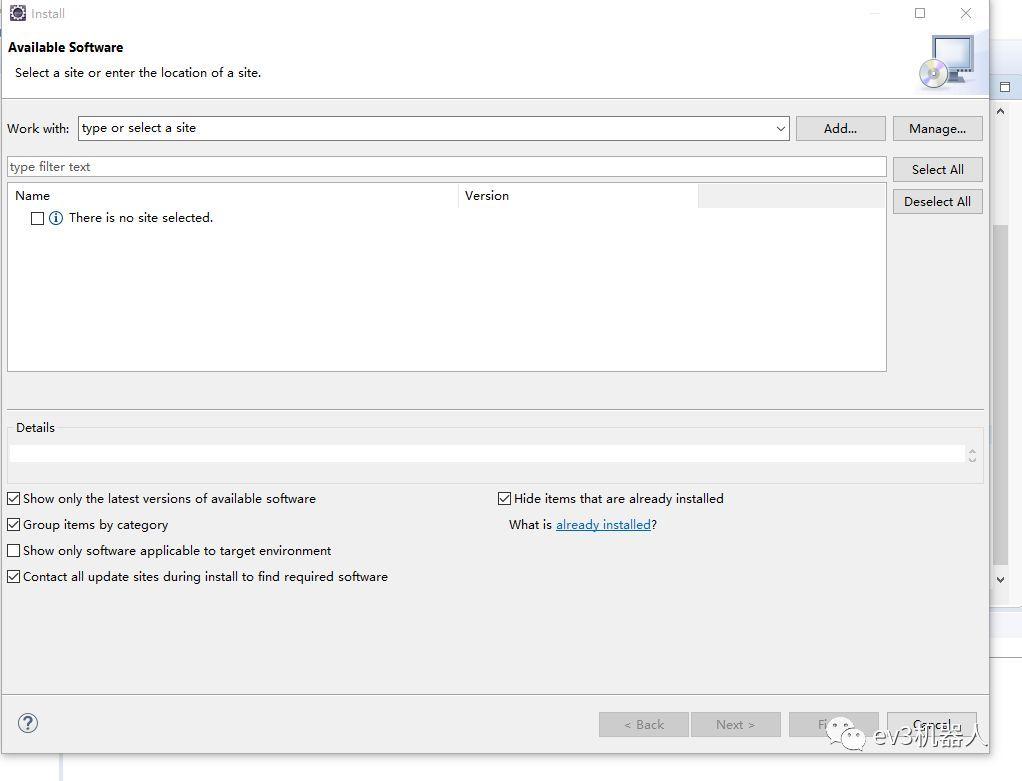
Task: Open the 'already installed' link
Action: point(603,525)
